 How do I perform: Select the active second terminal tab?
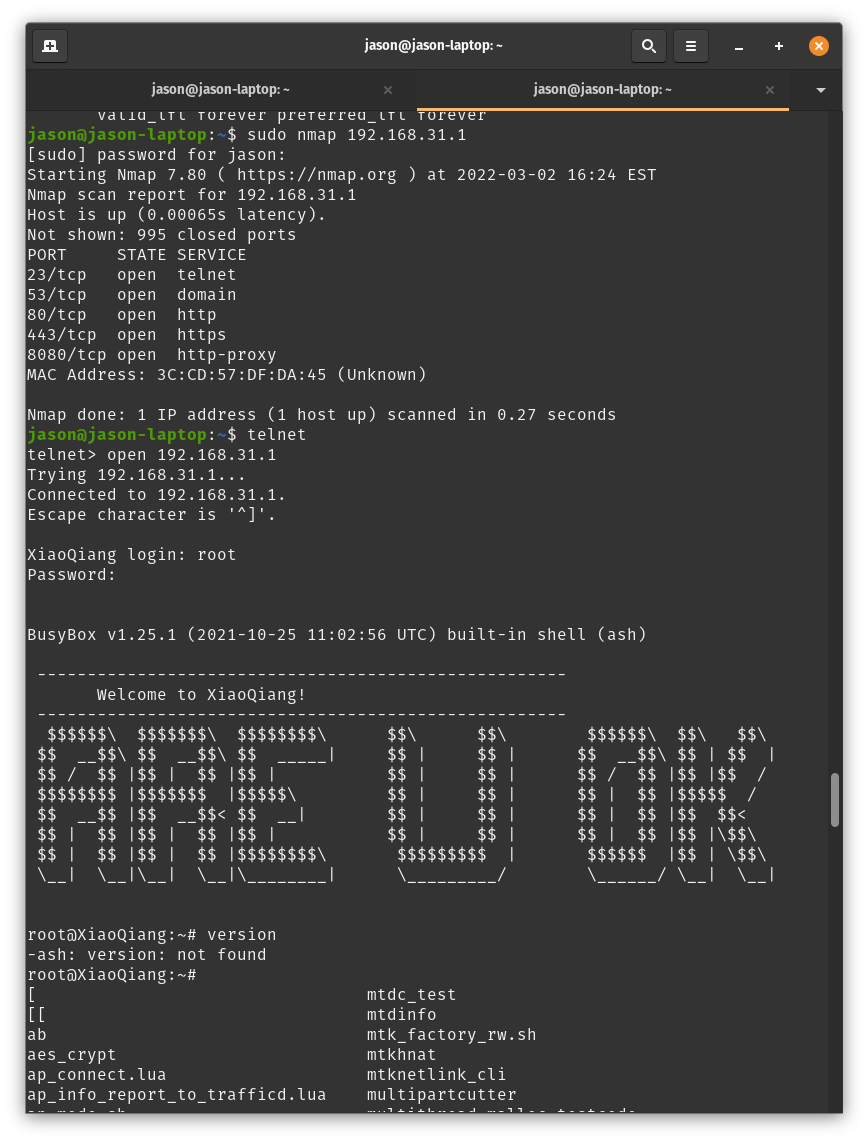(603, 90)
